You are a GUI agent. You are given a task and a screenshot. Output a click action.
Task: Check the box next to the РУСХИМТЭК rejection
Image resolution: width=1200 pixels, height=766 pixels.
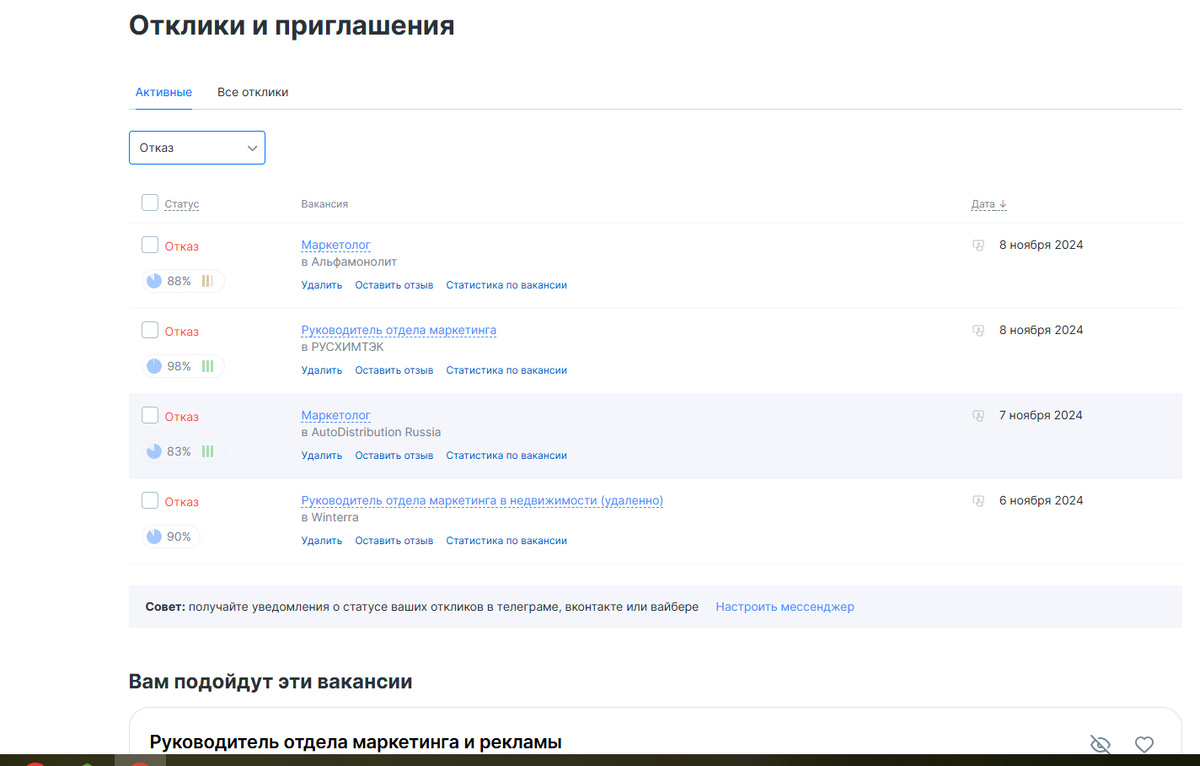[149, 330]
